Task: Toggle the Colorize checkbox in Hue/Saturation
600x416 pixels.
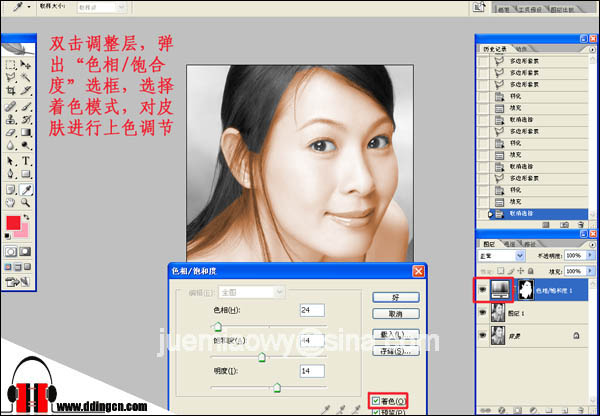Action: (x=376, y=401)
